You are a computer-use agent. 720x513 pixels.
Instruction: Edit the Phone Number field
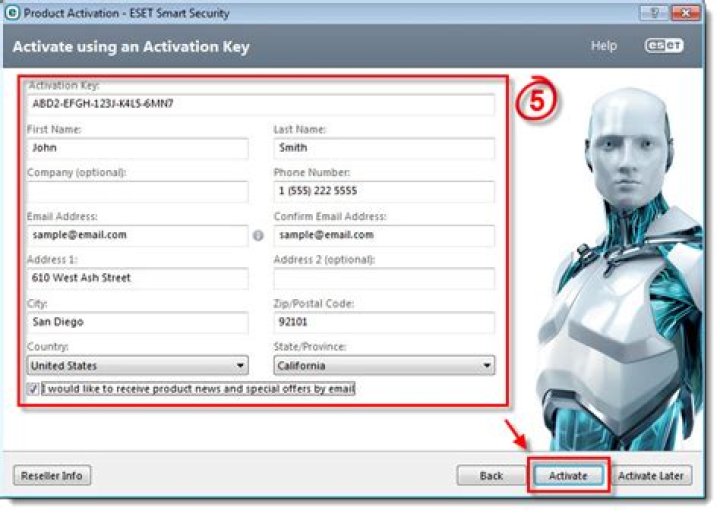384,192
